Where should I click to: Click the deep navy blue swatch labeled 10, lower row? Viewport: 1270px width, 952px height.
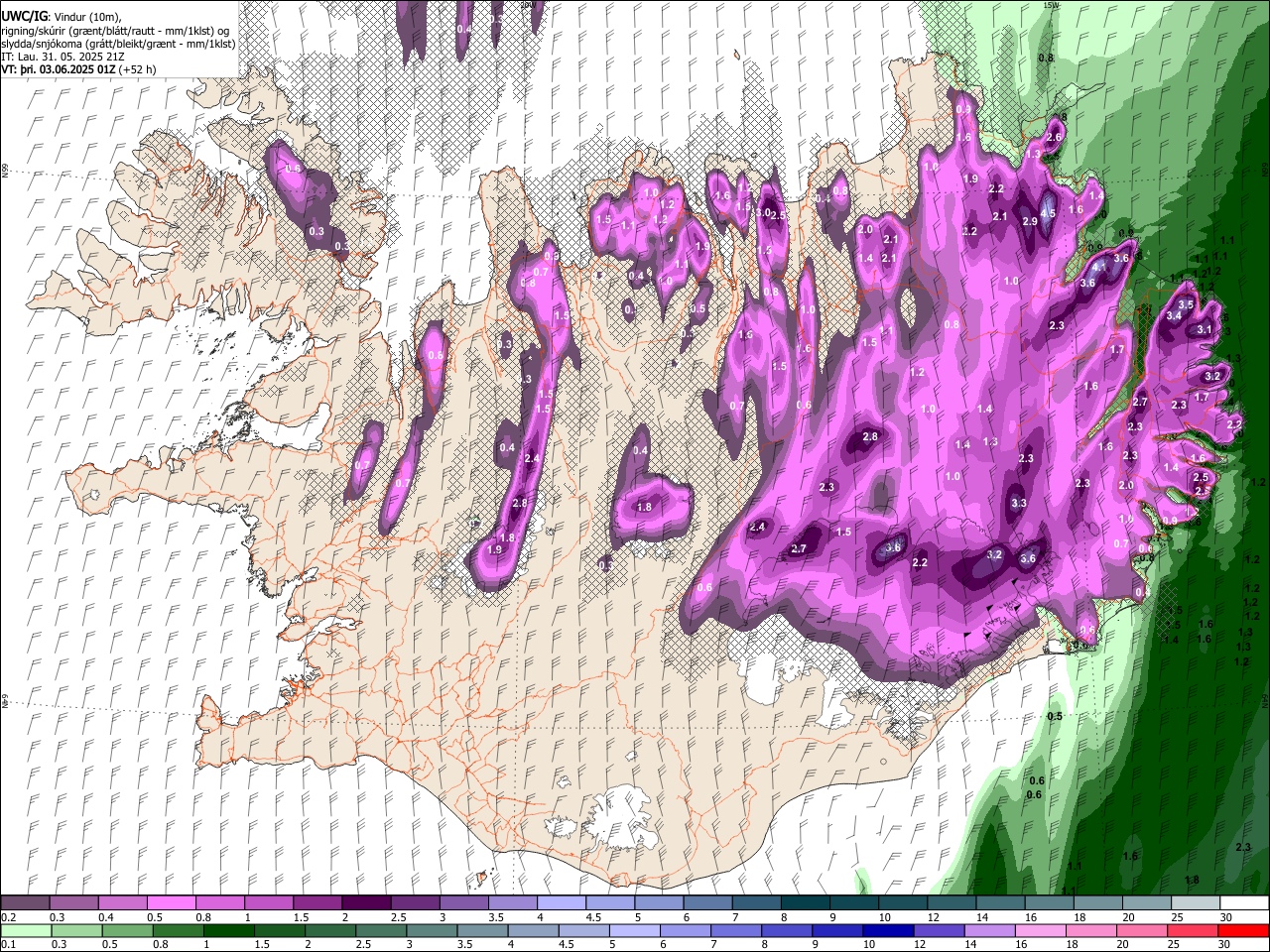(888, 930)
